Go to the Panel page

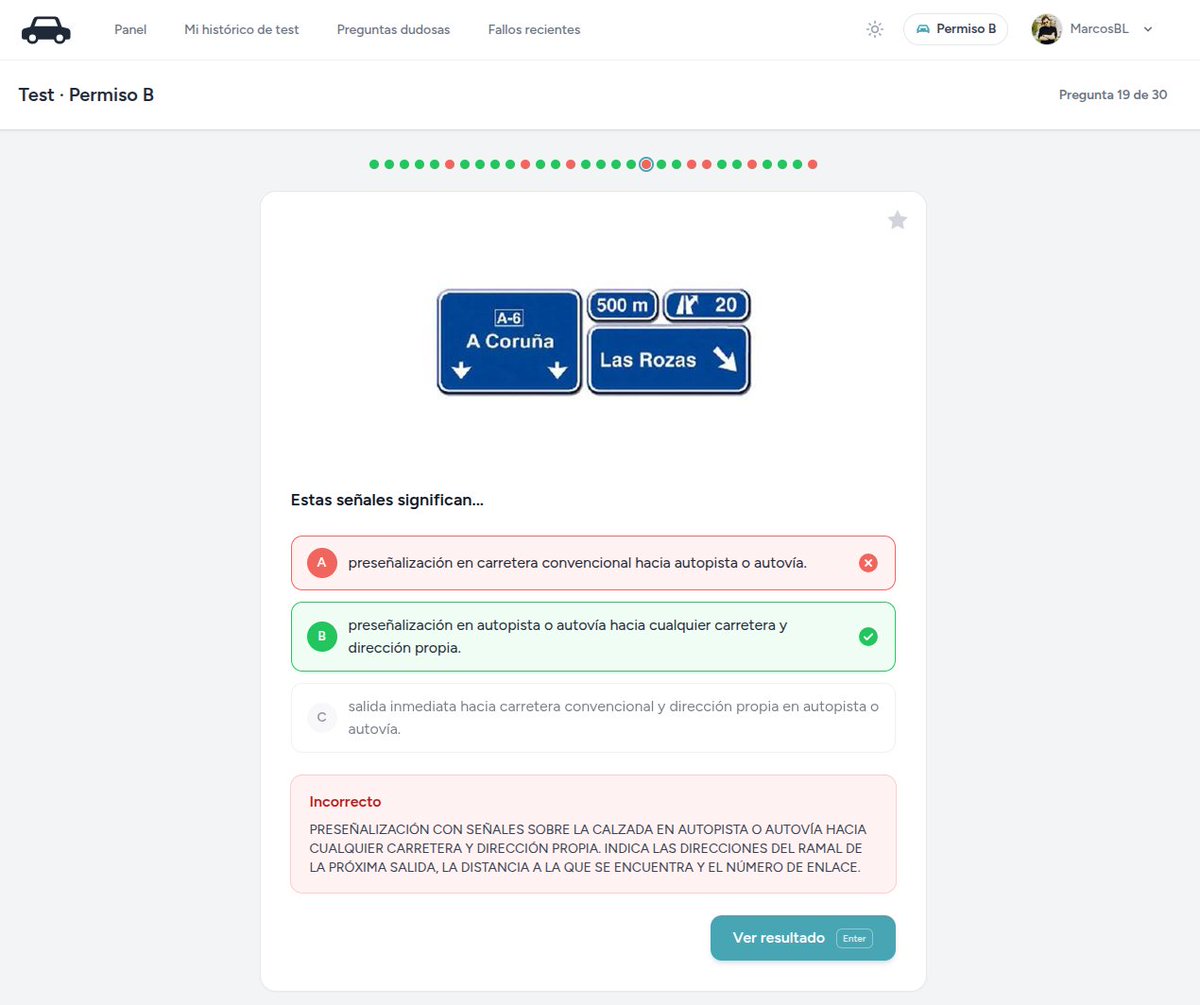tap(130, 30)
